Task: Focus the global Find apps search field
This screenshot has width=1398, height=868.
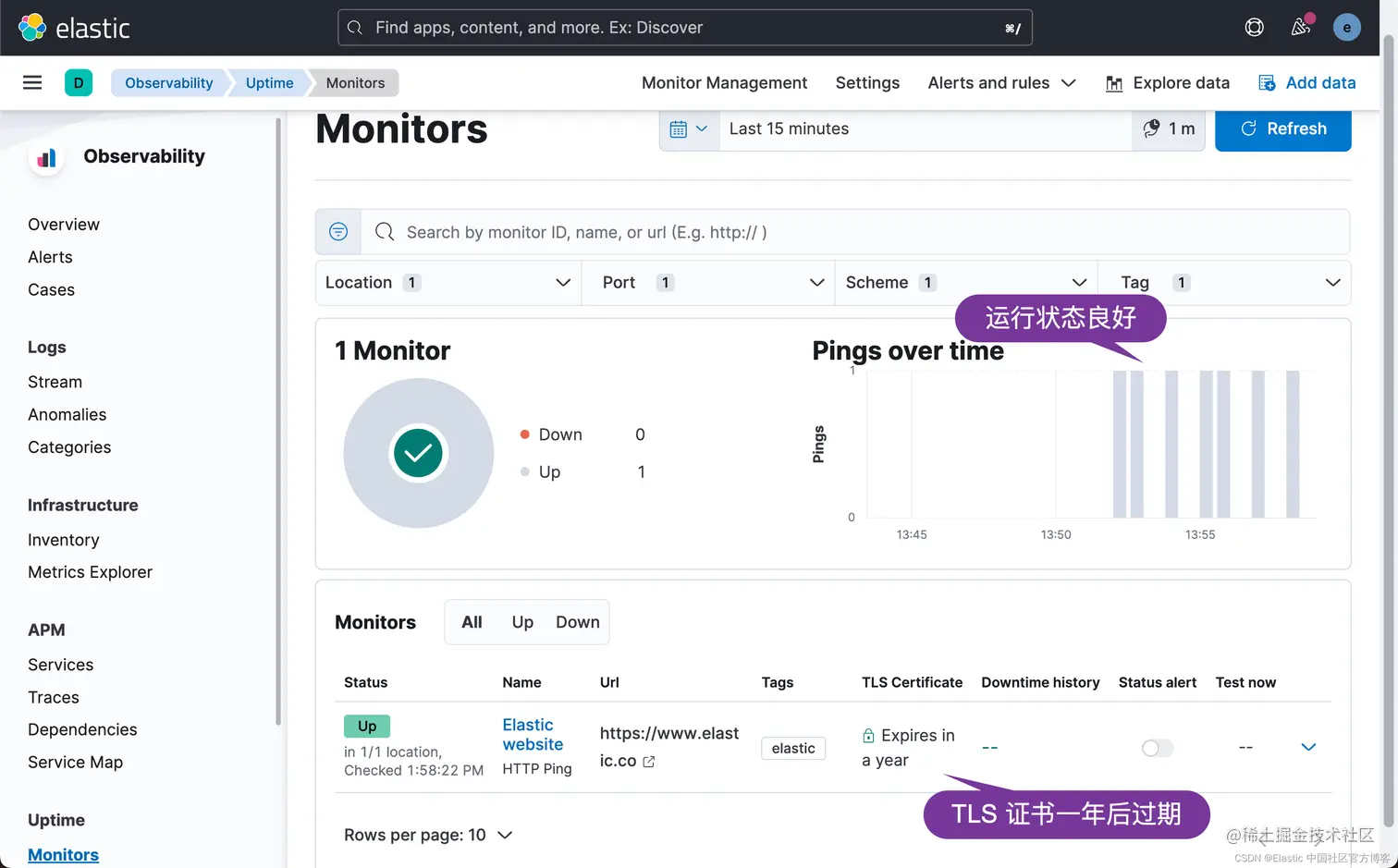Action: [684, 28]
